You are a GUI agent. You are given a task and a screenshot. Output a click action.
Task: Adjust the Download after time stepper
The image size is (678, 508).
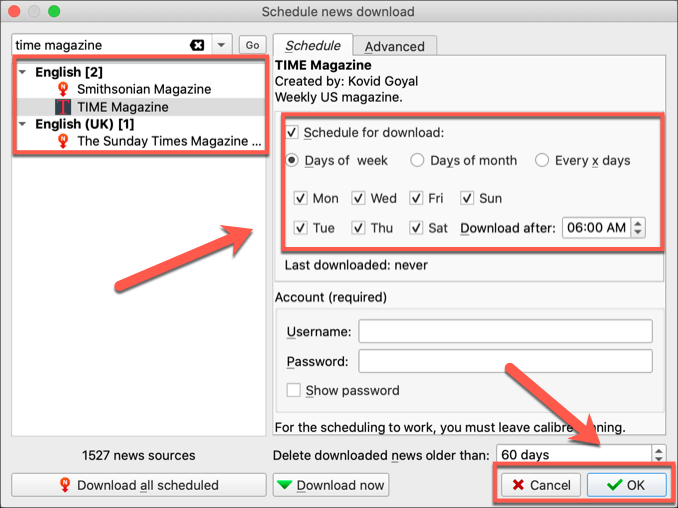pos(638,228)
